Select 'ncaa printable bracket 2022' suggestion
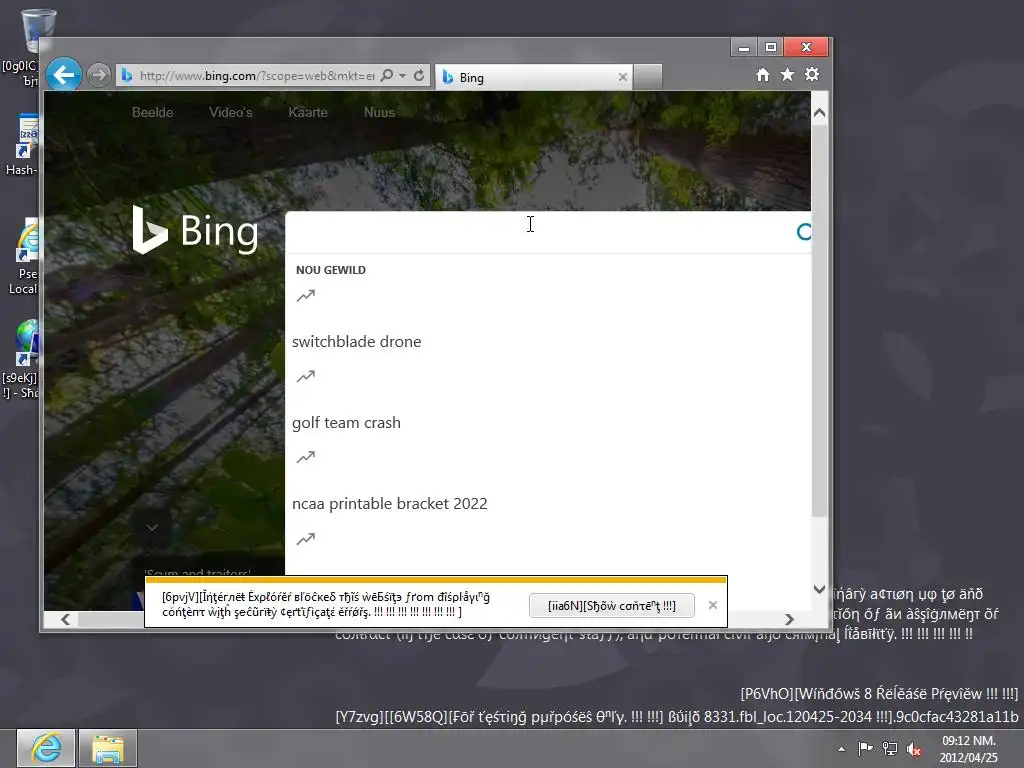 point(389,504)
